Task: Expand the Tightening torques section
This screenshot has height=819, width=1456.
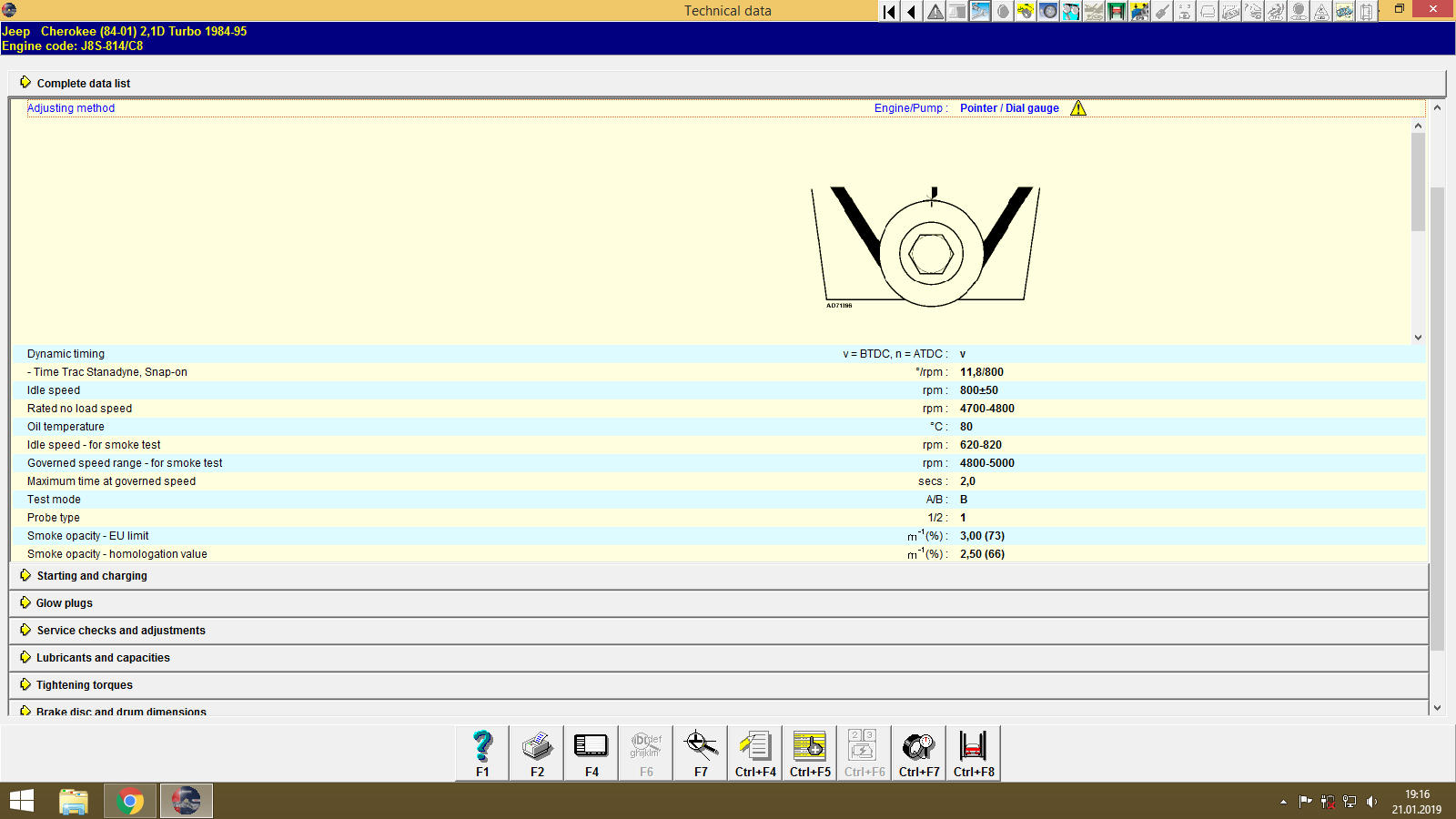Action: [x=84, y=684]
